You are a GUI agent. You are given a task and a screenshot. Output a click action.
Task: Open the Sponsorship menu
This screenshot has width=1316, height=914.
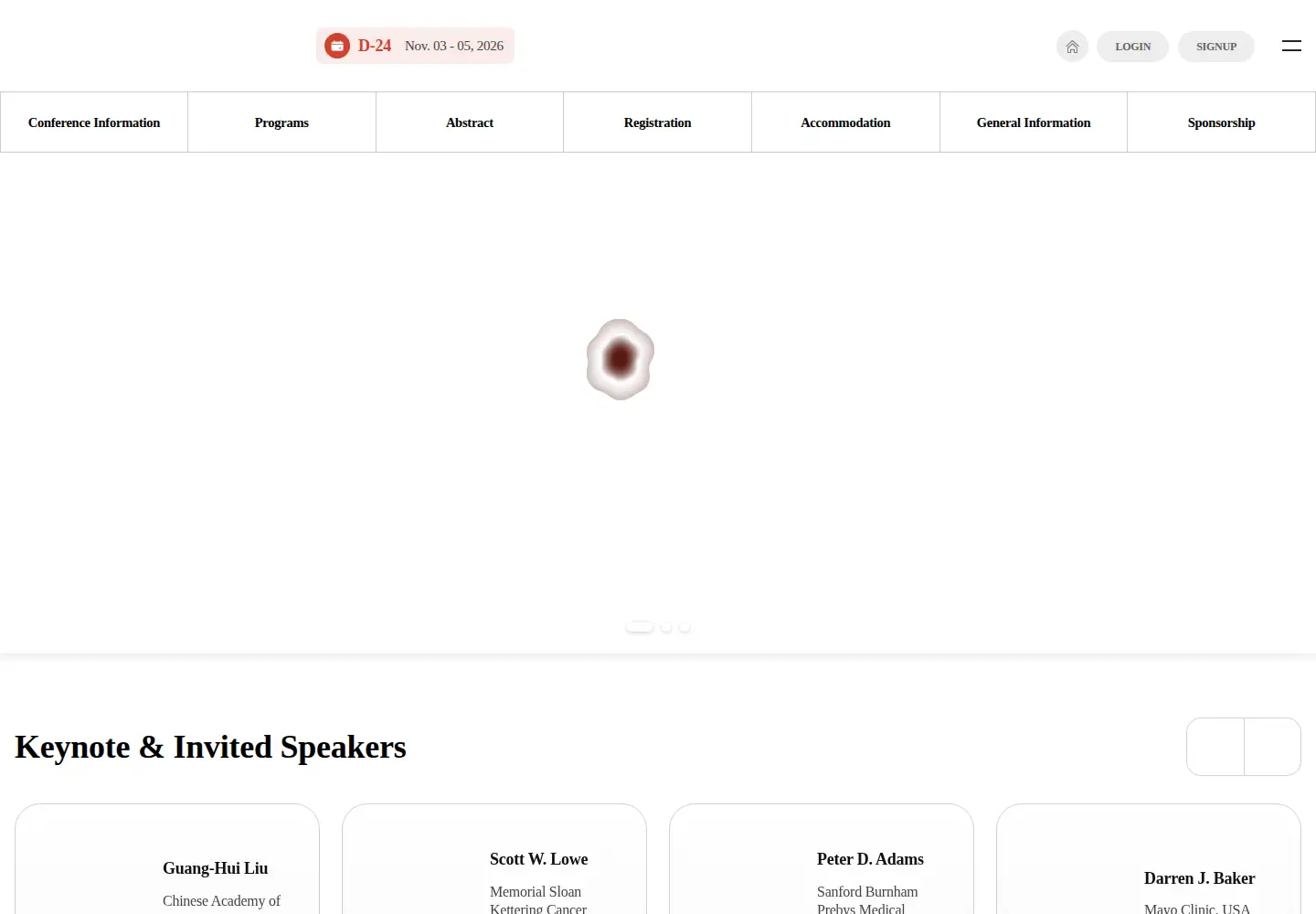click(x=1221, y=122)
